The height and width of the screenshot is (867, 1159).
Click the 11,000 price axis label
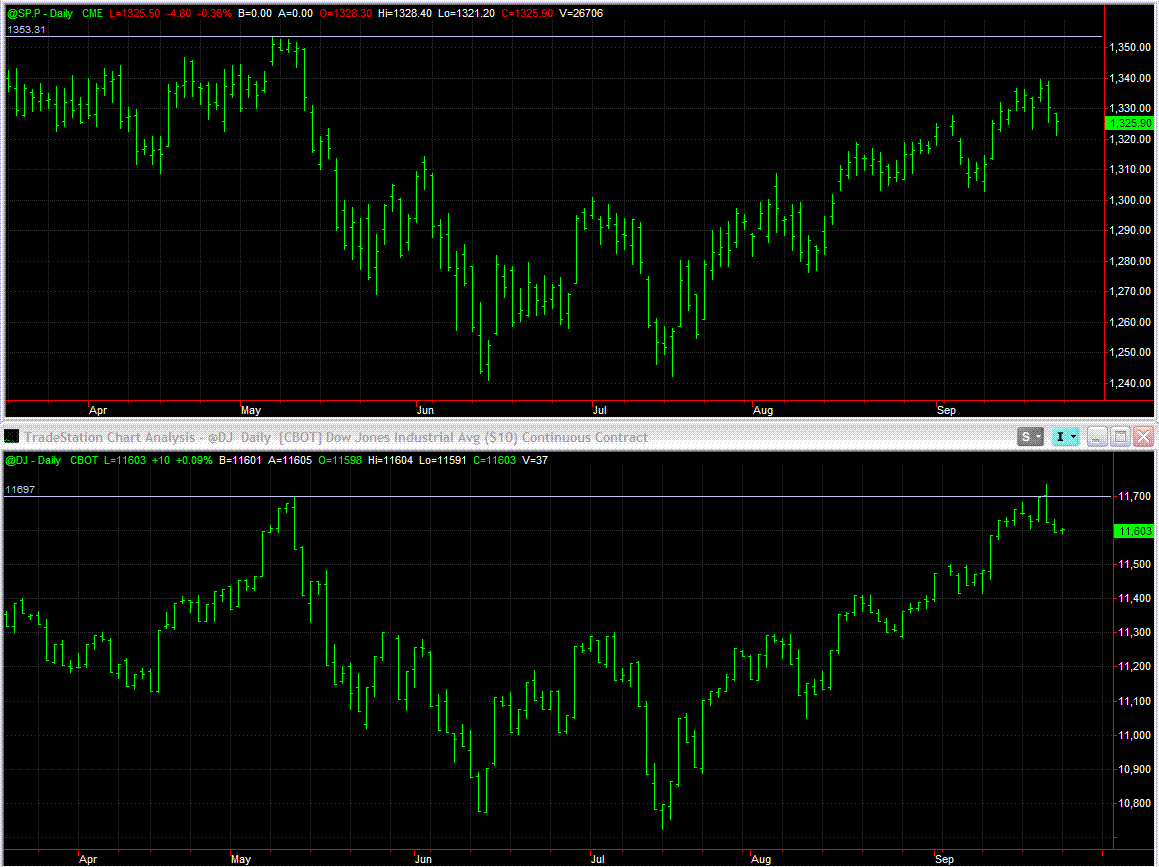coord(1135,735)
